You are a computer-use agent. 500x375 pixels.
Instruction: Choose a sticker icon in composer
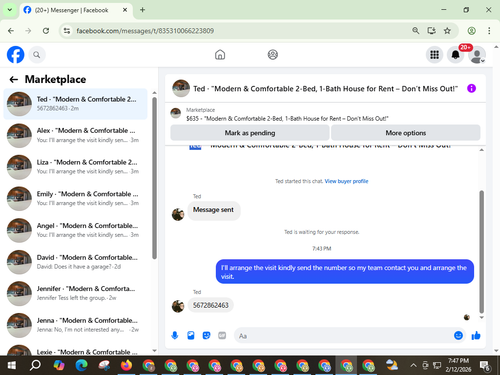(207, 335)
